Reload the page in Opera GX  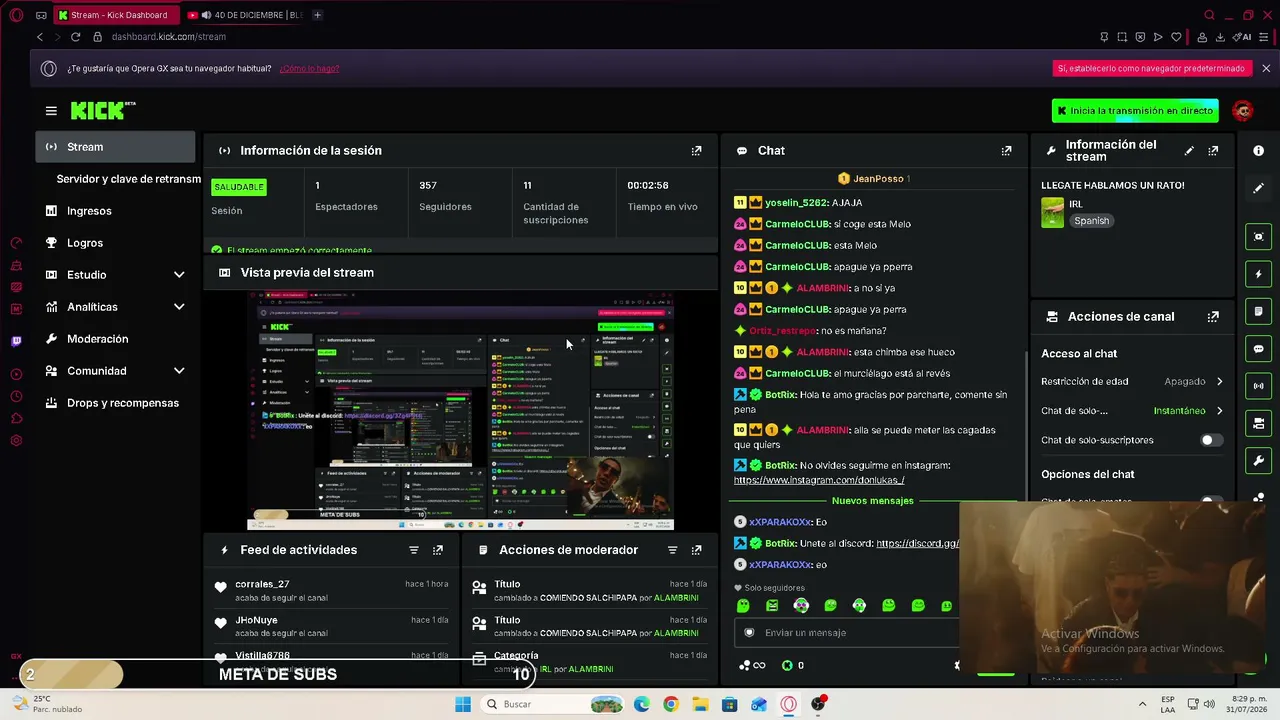pyautogui.click(x=75, y=37)
